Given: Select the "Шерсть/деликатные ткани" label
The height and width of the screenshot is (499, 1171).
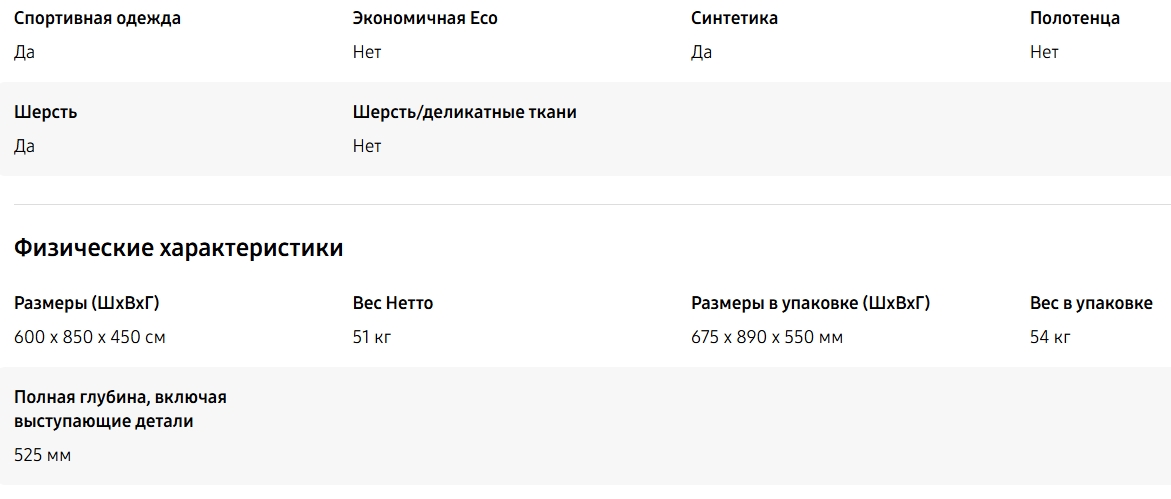Looking at the screenshot, I should click(464, 112).
